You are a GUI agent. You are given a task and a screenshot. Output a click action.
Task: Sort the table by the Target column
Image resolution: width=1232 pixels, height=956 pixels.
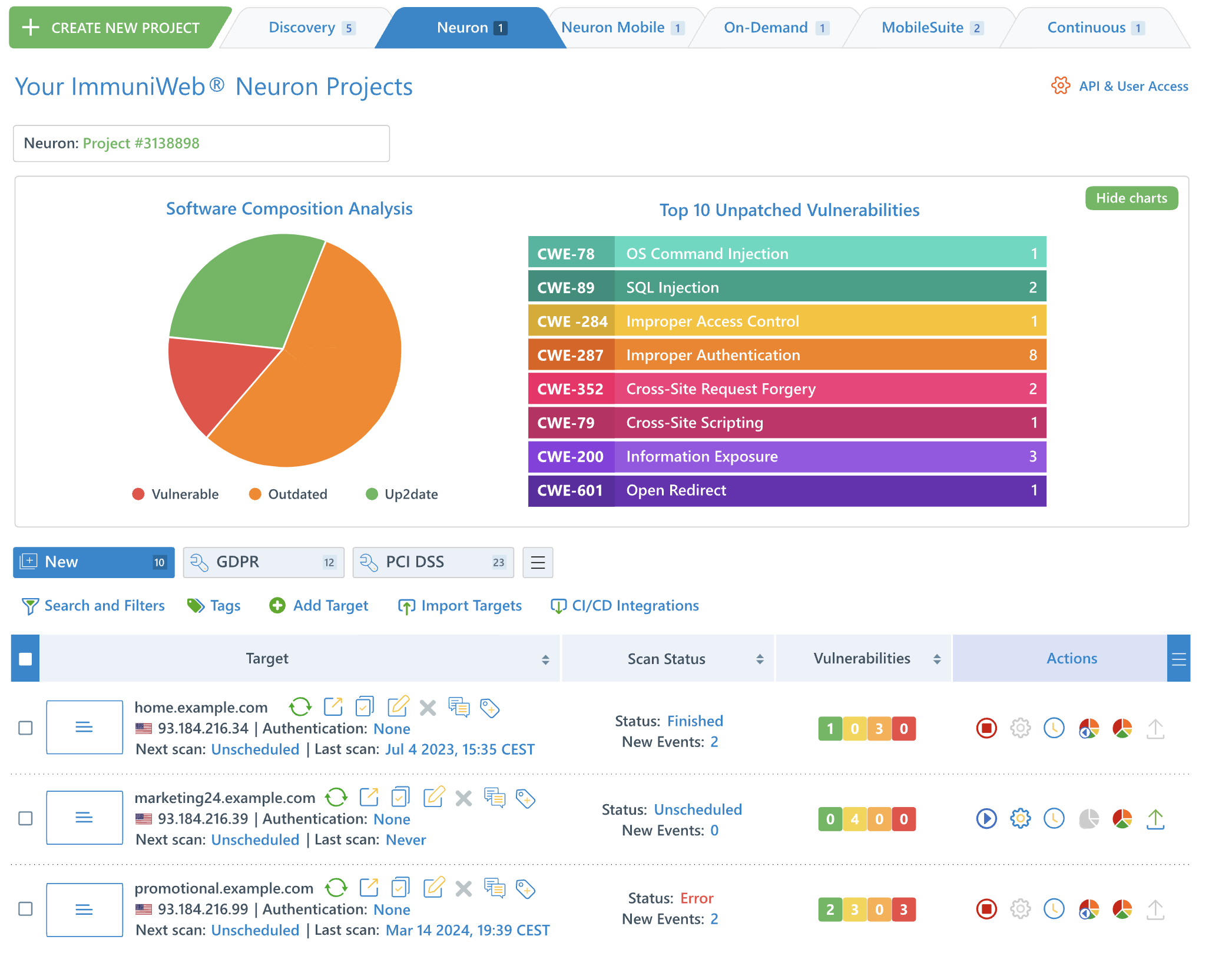click(545, 659)
